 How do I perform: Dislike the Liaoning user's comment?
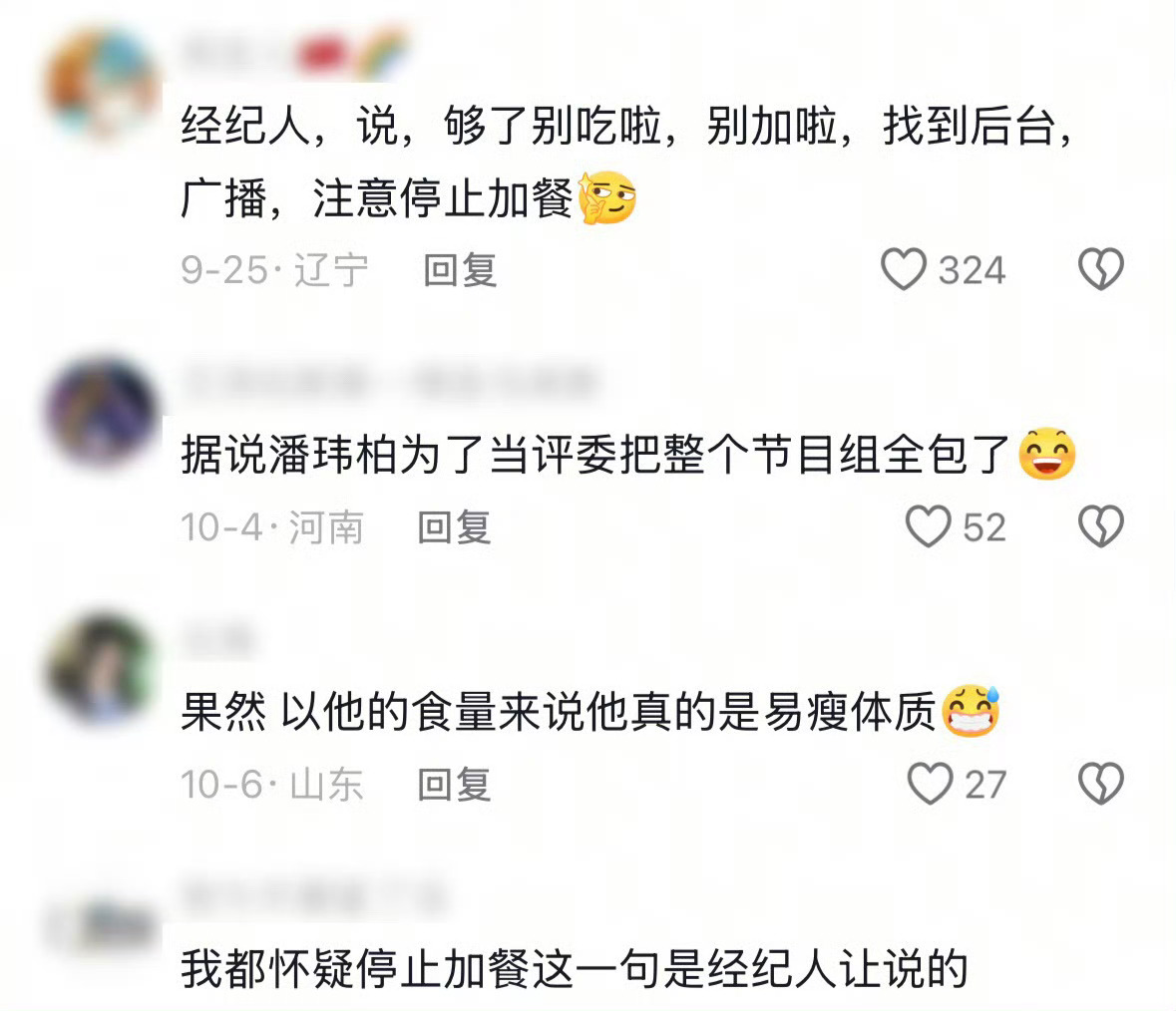tap(1100, 269)
